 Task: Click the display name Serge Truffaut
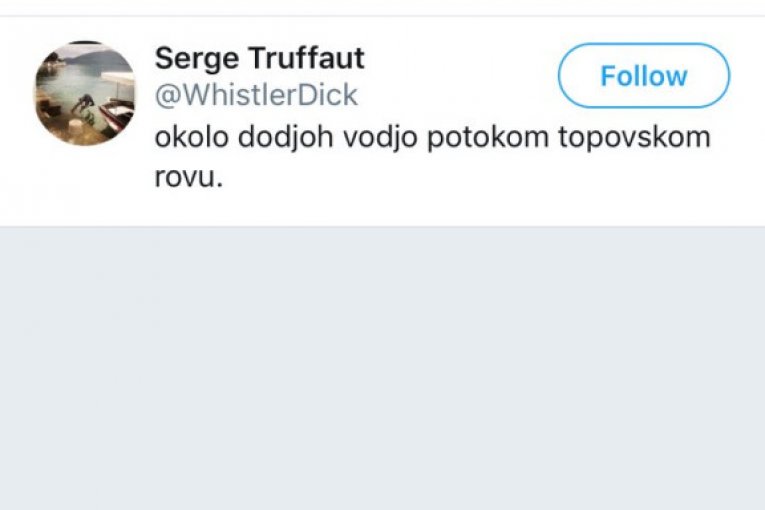pos(259,58)
